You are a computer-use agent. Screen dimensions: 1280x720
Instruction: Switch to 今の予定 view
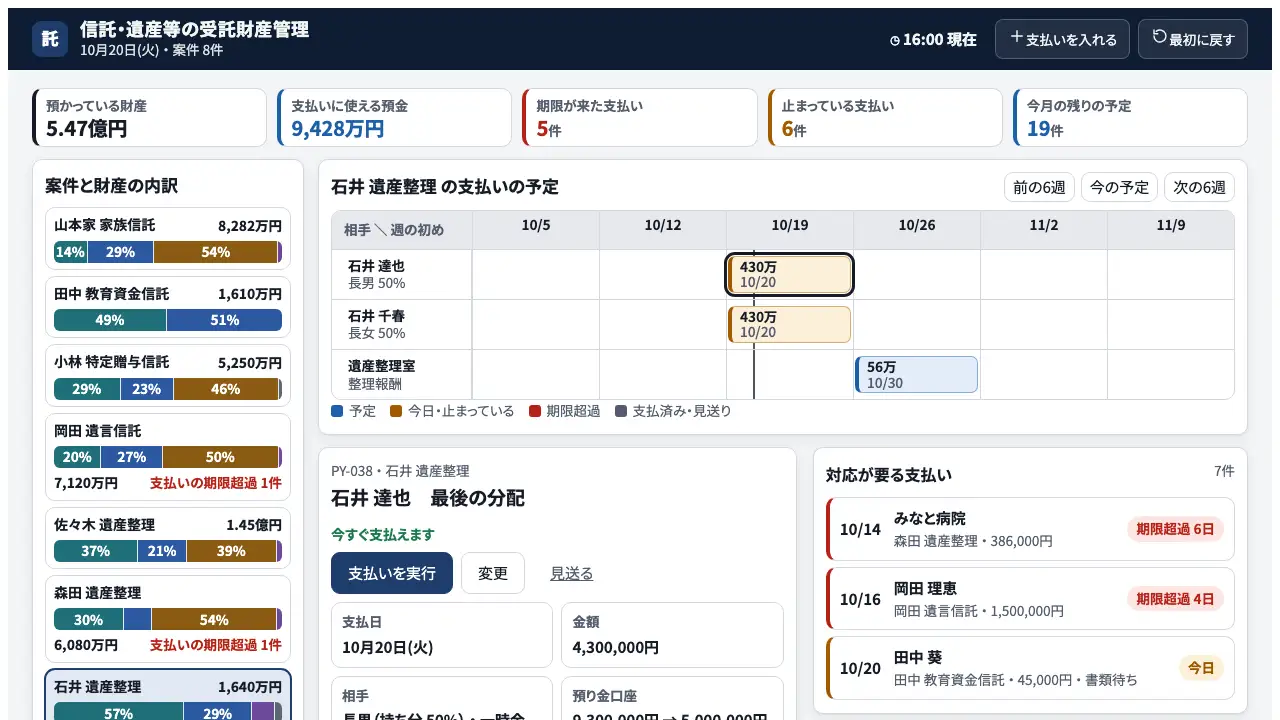[x=1119, y=187]
